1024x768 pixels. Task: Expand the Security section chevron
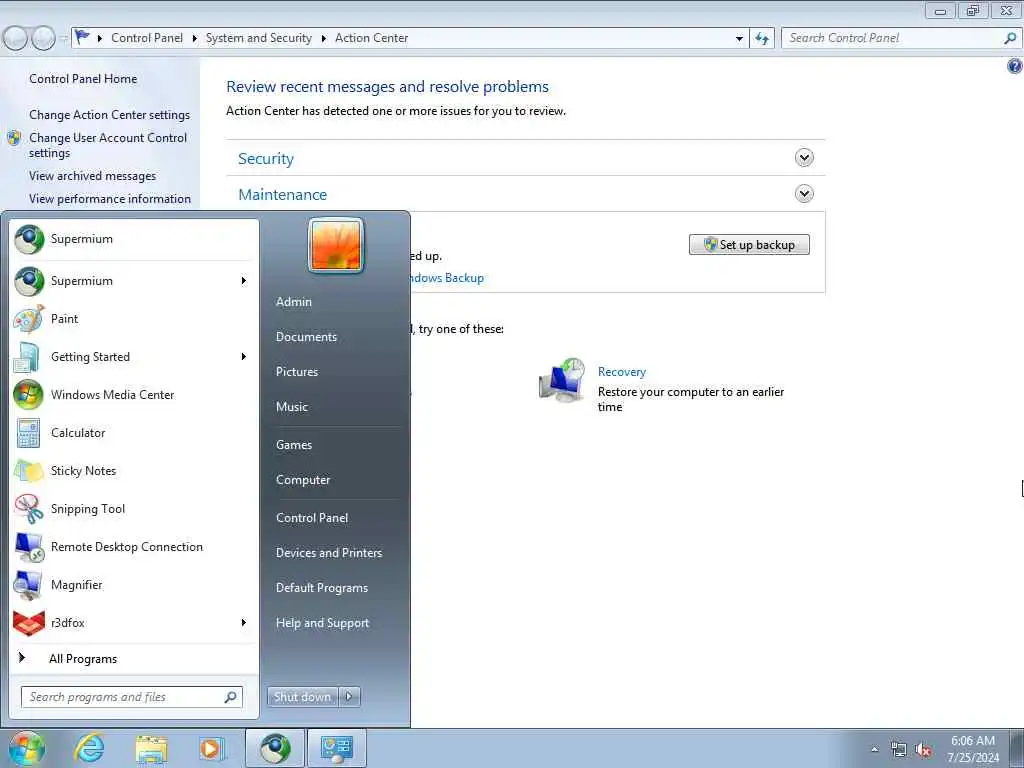click(x=804, y=157)
